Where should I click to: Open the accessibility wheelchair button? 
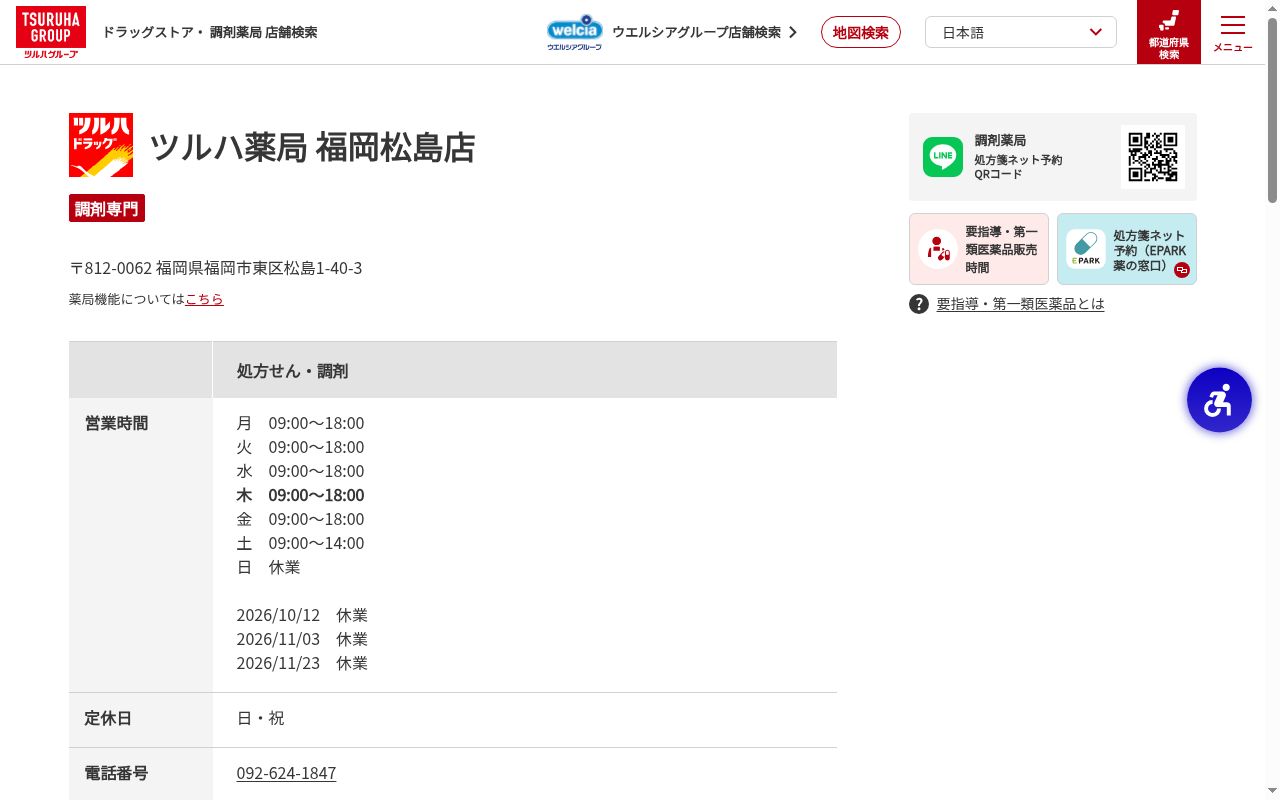tap(1219, 400)
